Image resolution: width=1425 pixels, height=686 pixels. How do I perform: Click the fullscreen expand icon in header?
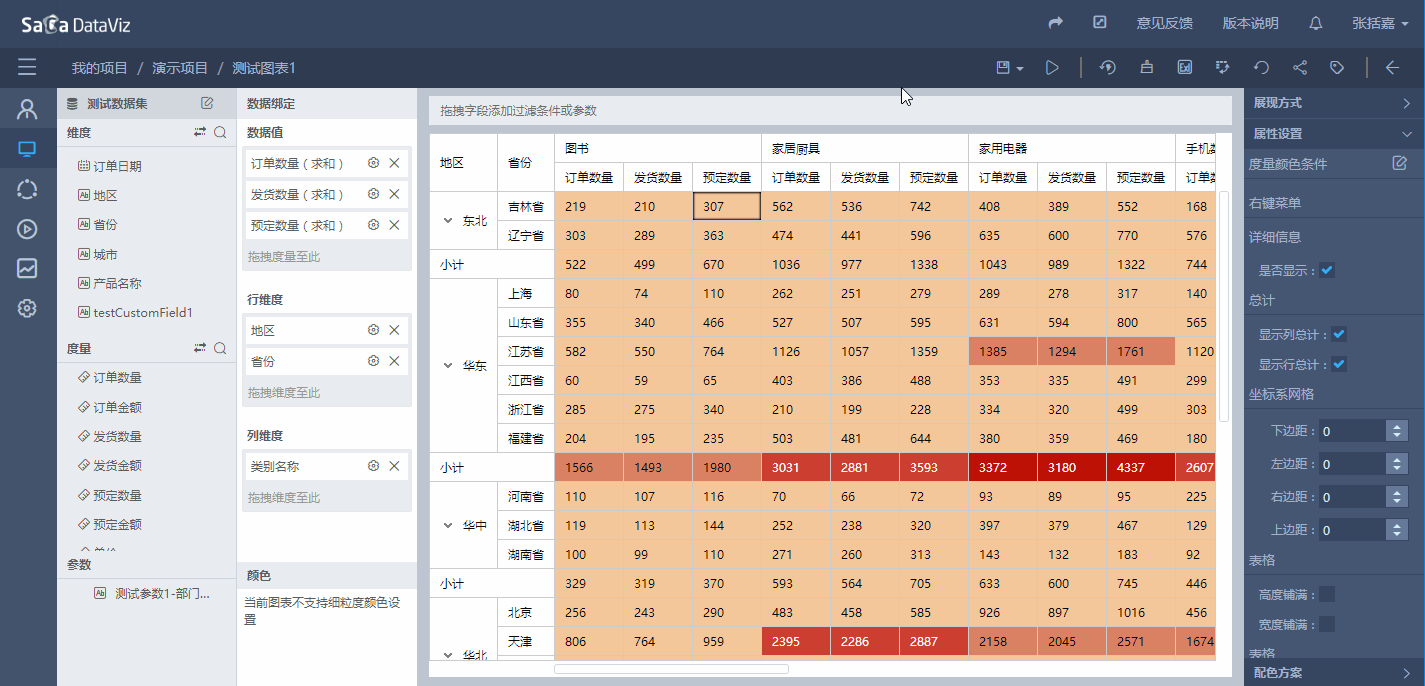1100,22
